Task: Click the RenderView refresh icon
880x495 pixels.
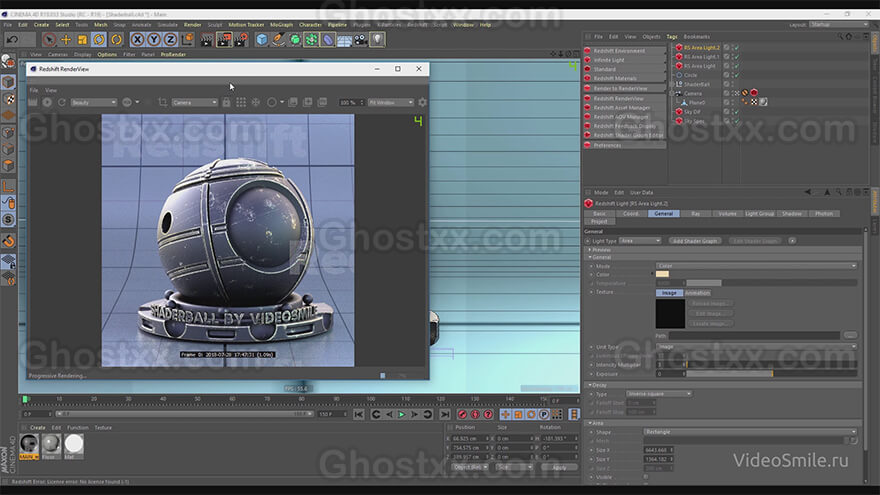Action: click(x=62, y=102)
